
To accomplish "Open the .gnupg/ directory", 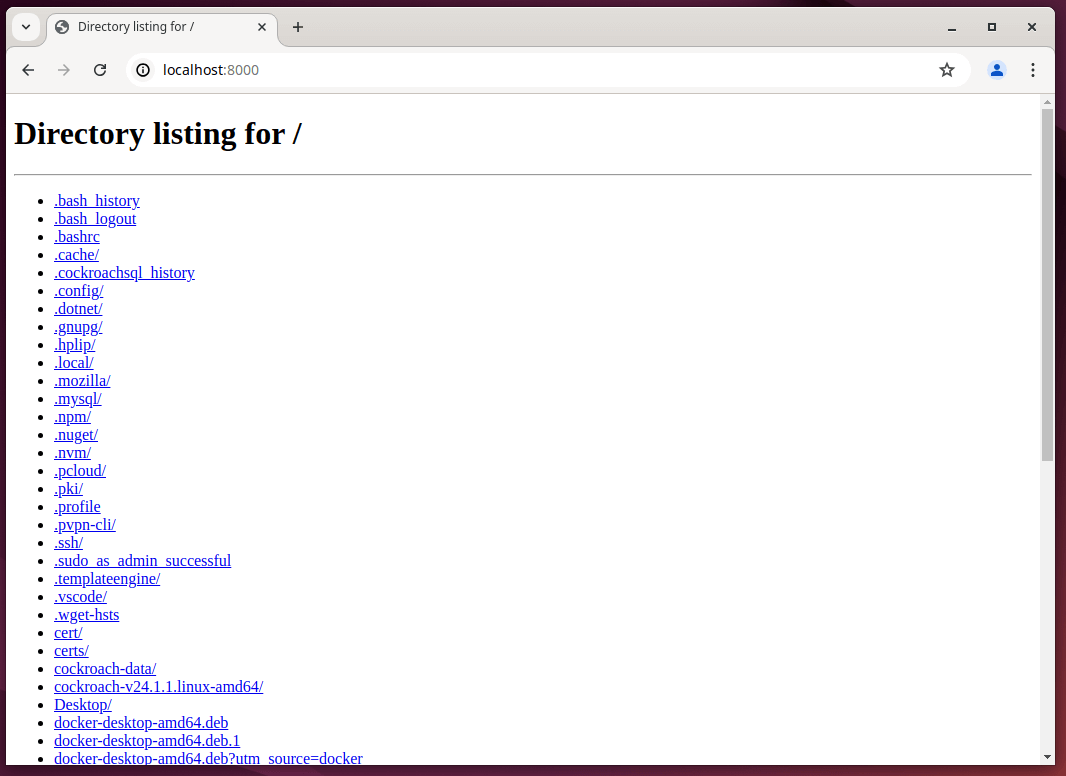I will coord(78,327).
